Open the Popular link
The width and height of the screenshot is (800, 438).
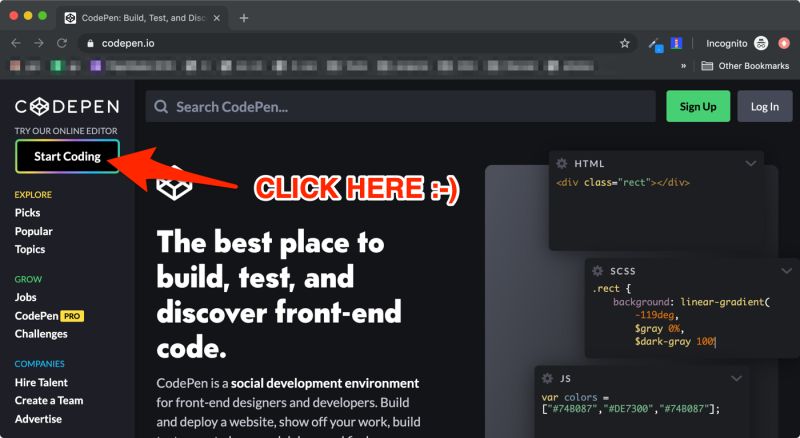(x=34, y=231)
